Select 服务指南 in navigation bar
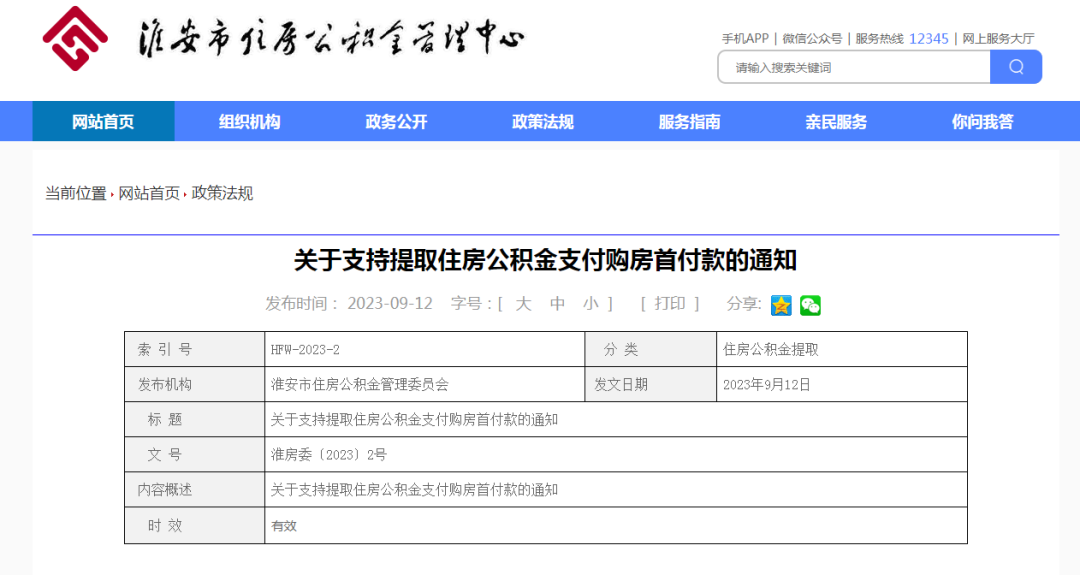The width and height of the screenshot is (1080, 575). pos(689,122)
